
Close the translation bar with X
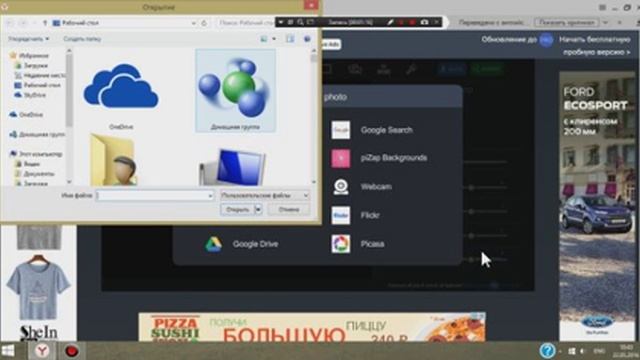620,22
